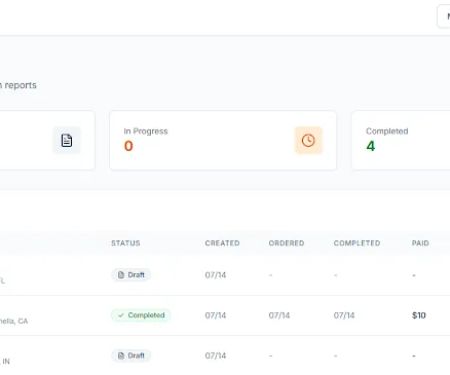The height and width of the screenshot is (375, 450).
Task: Click the In Progress label text
Action: (146, 131)
